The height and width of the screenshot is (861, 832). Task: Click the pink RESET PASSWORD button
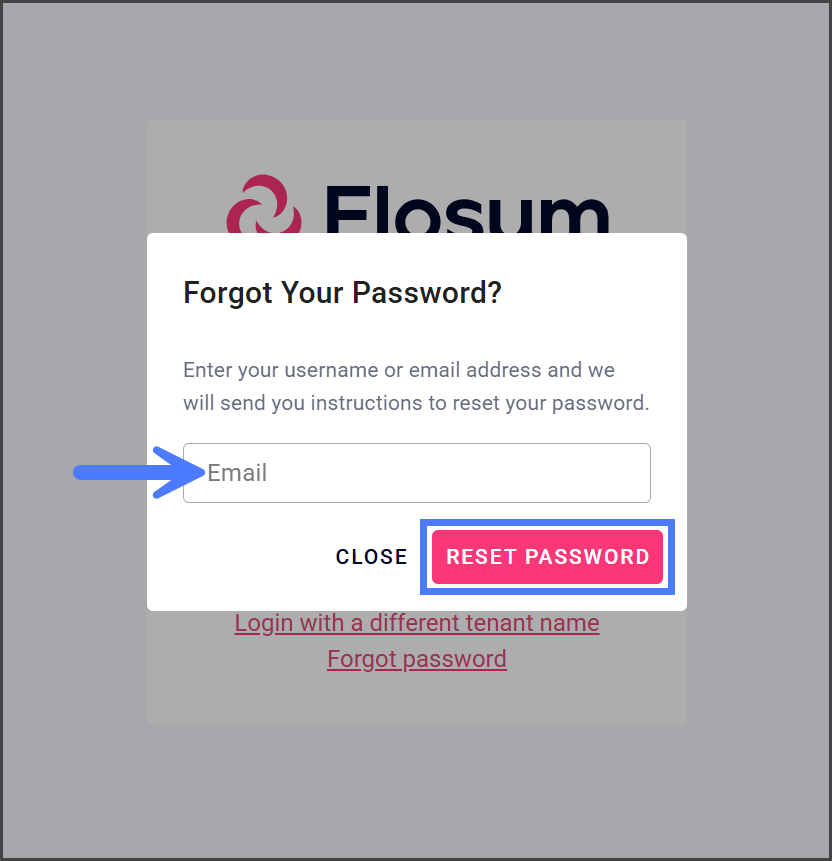[547, 557]
